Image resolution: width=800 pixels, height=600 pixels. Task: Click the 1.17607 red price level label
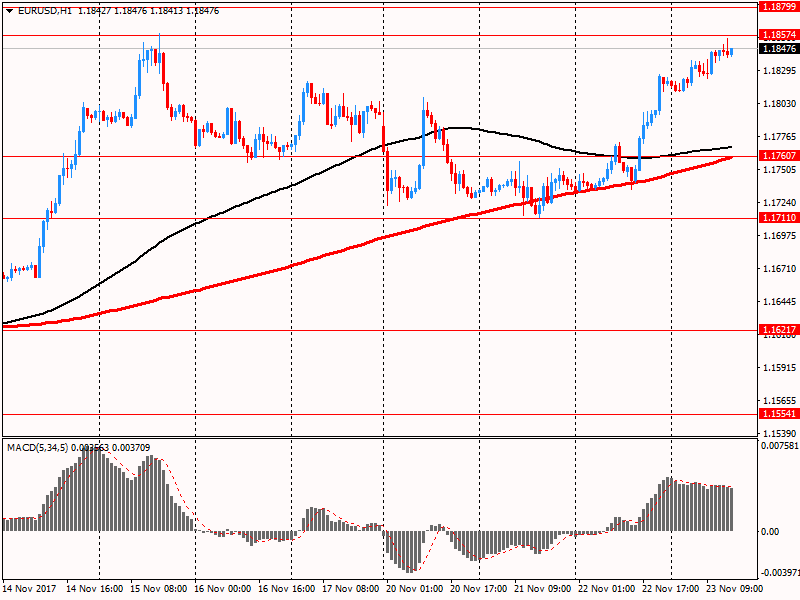coord(779,156)
